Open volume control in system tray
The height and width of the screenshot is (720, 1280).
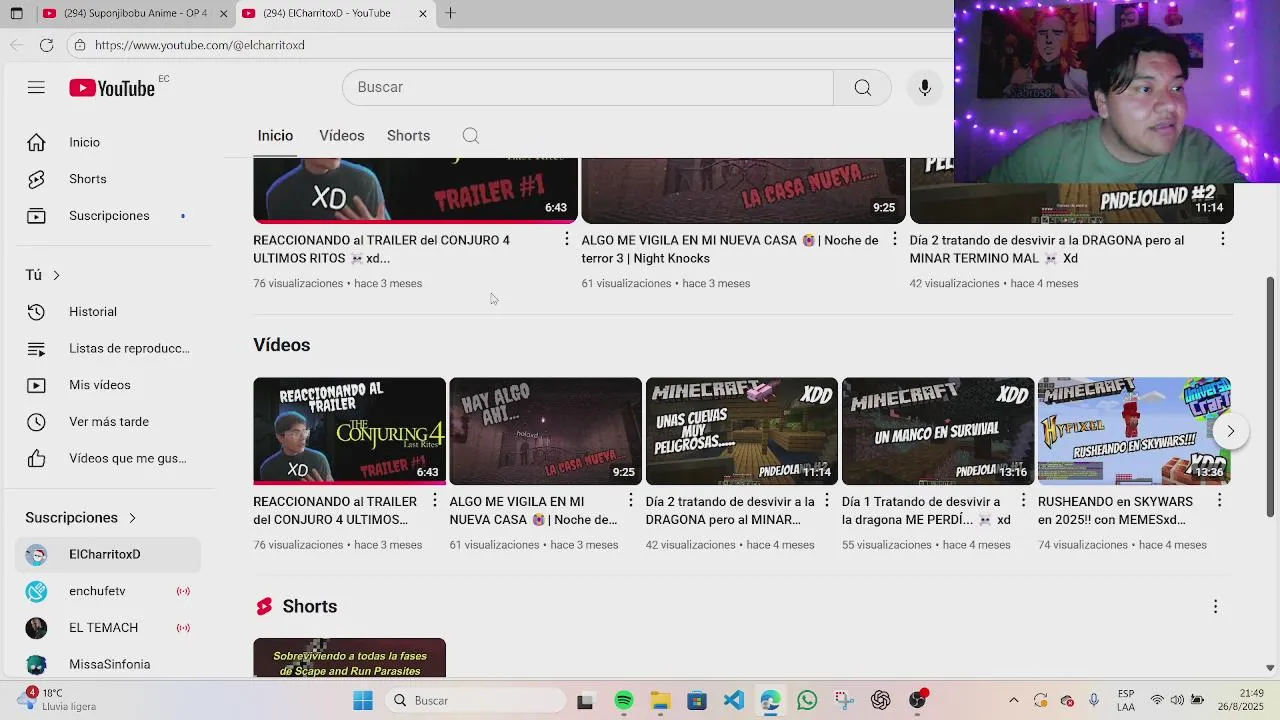coord(1177,701)
